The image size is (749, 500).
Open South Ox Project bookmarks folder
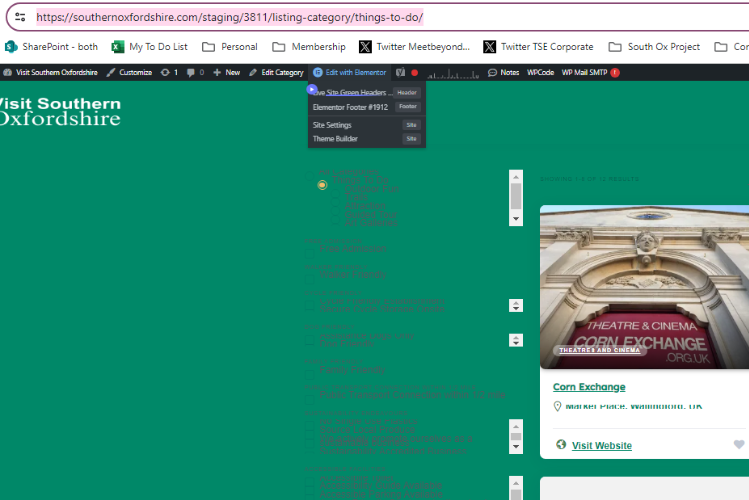click(654, 47)
